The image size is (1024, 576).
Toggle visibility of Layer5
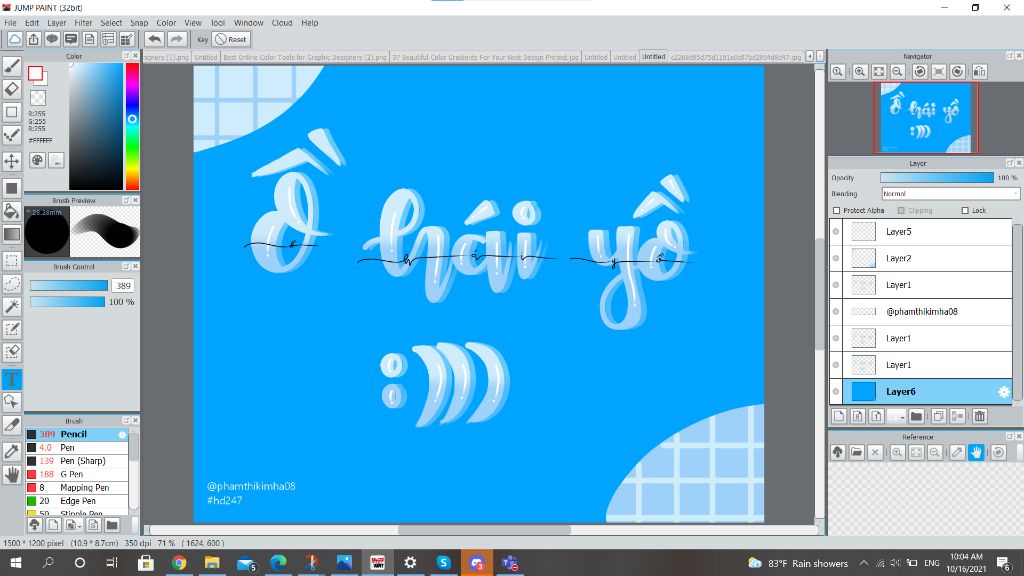coord(836,232)
